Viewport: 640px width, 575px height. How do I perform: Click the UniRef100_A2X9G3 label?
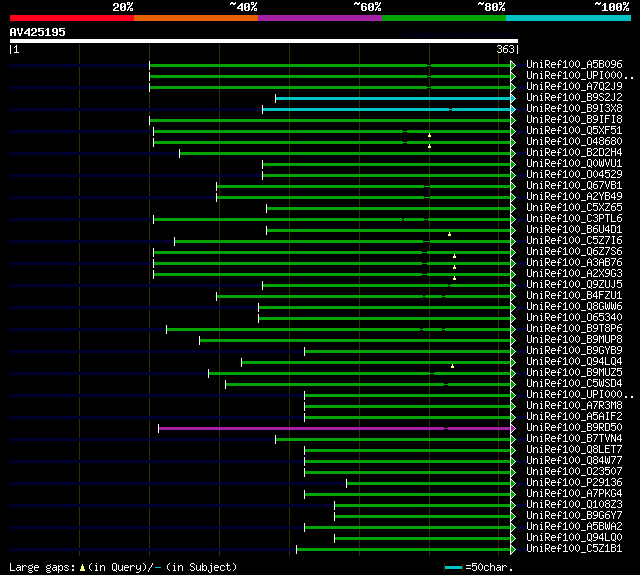[x=574, y=274]
